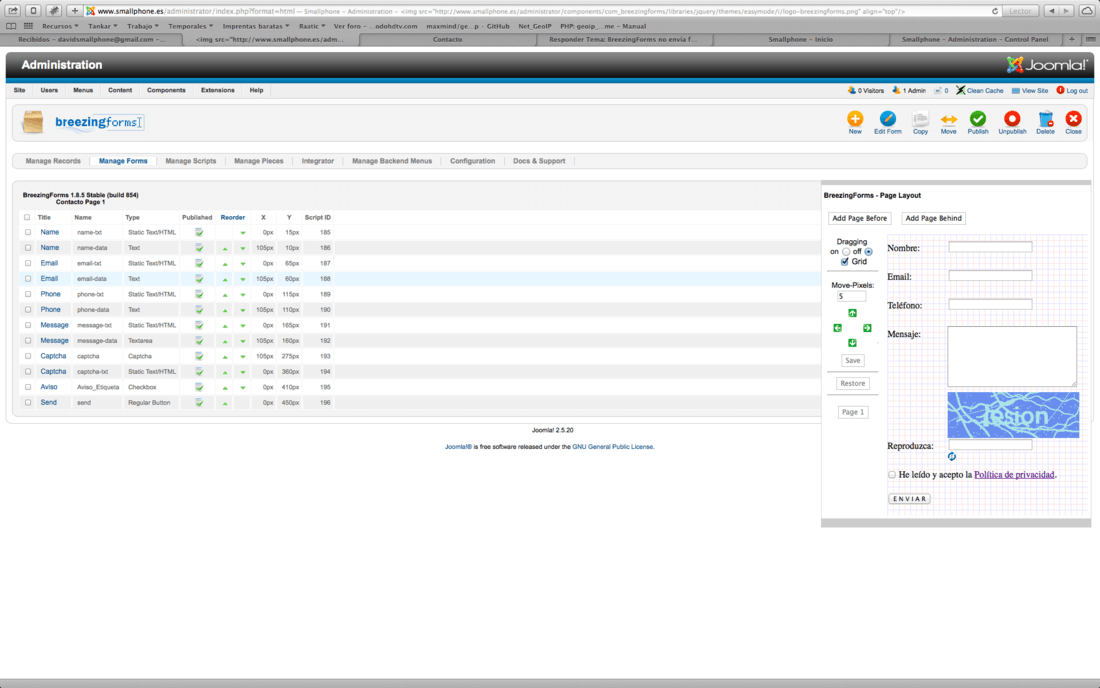Image resolution: width=1100 pixels, height=688 pixels.
Task: Open Safari bookmarks book icon
Action: 11,26
